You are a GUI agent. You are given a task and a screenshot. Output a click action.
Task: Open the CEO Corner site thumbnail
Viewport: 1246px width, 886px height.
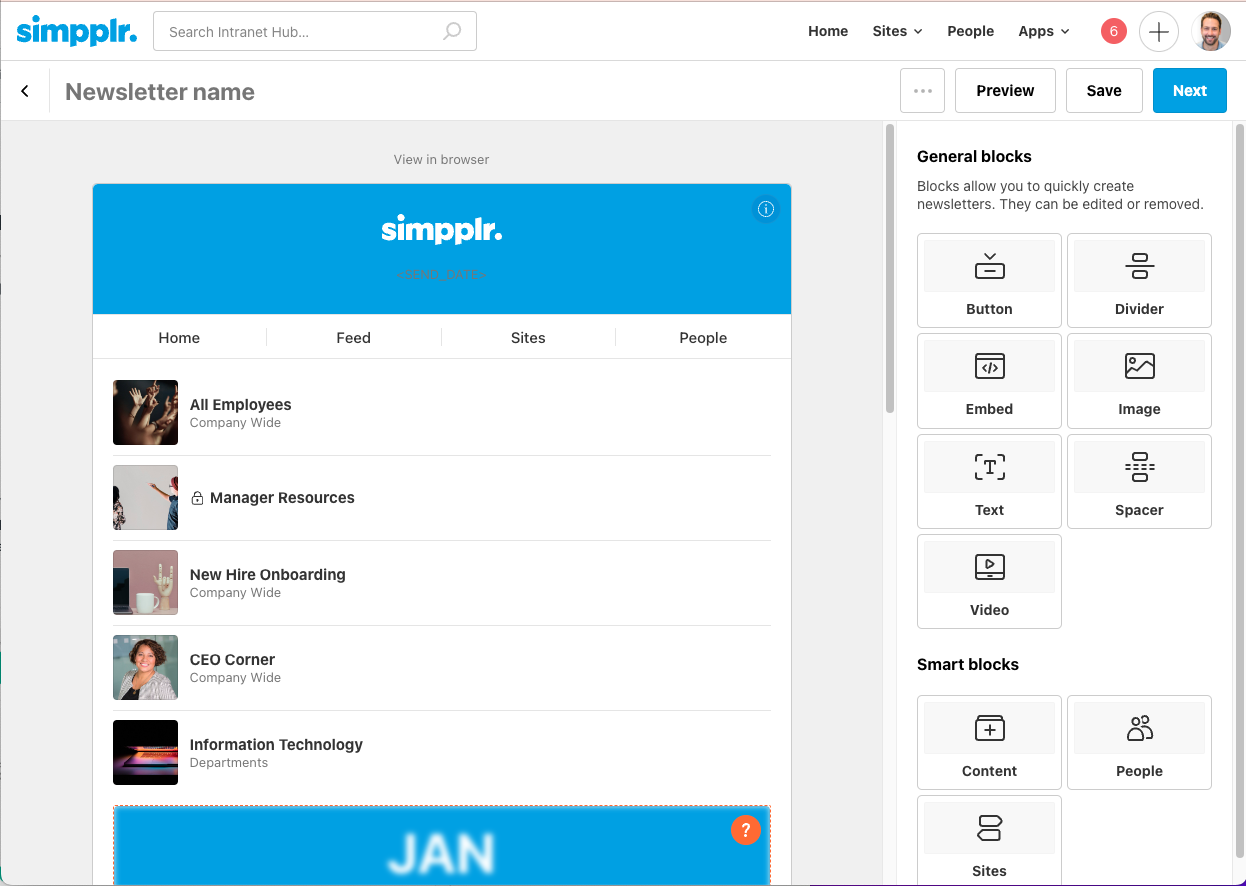pyautogui.click(x=146, y=668)
